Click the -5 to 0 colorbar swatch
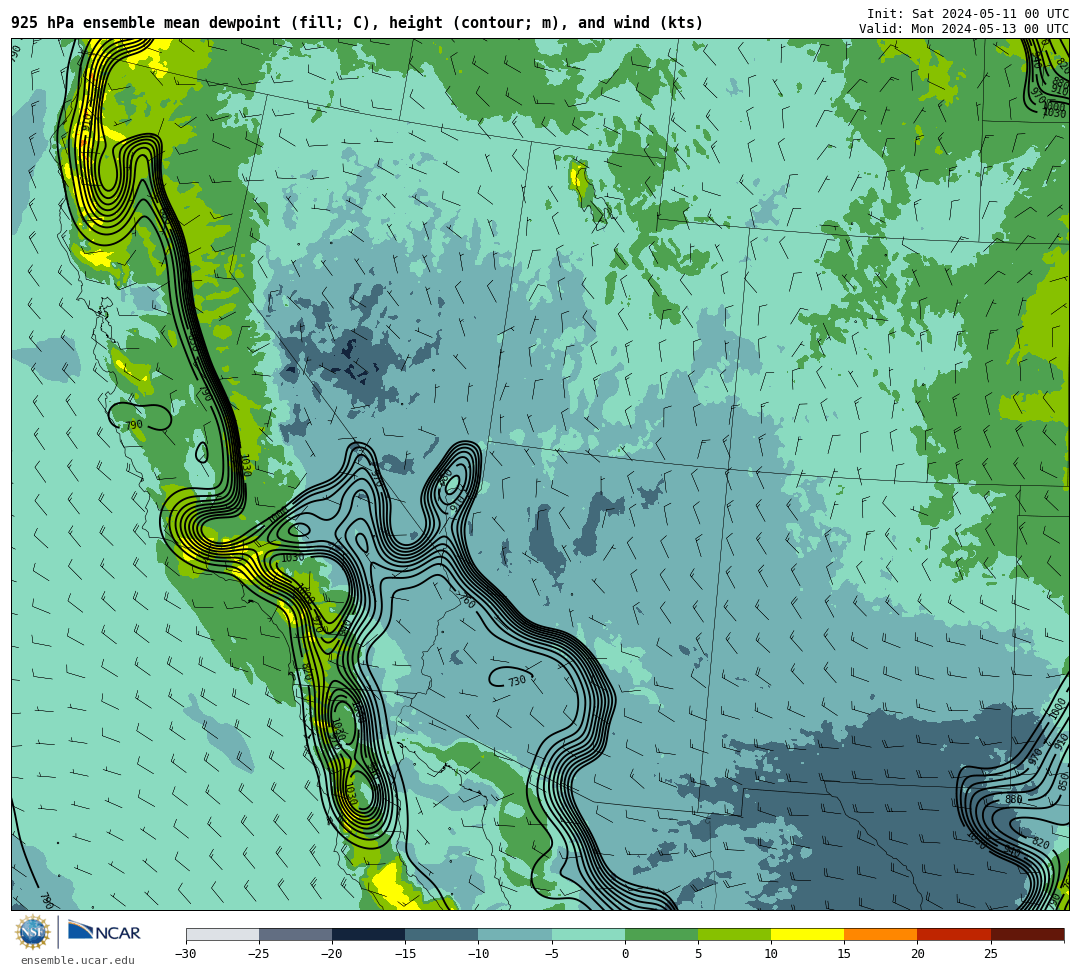The image size is (1080, 973). pyautogui.click(x=588, y=934)
